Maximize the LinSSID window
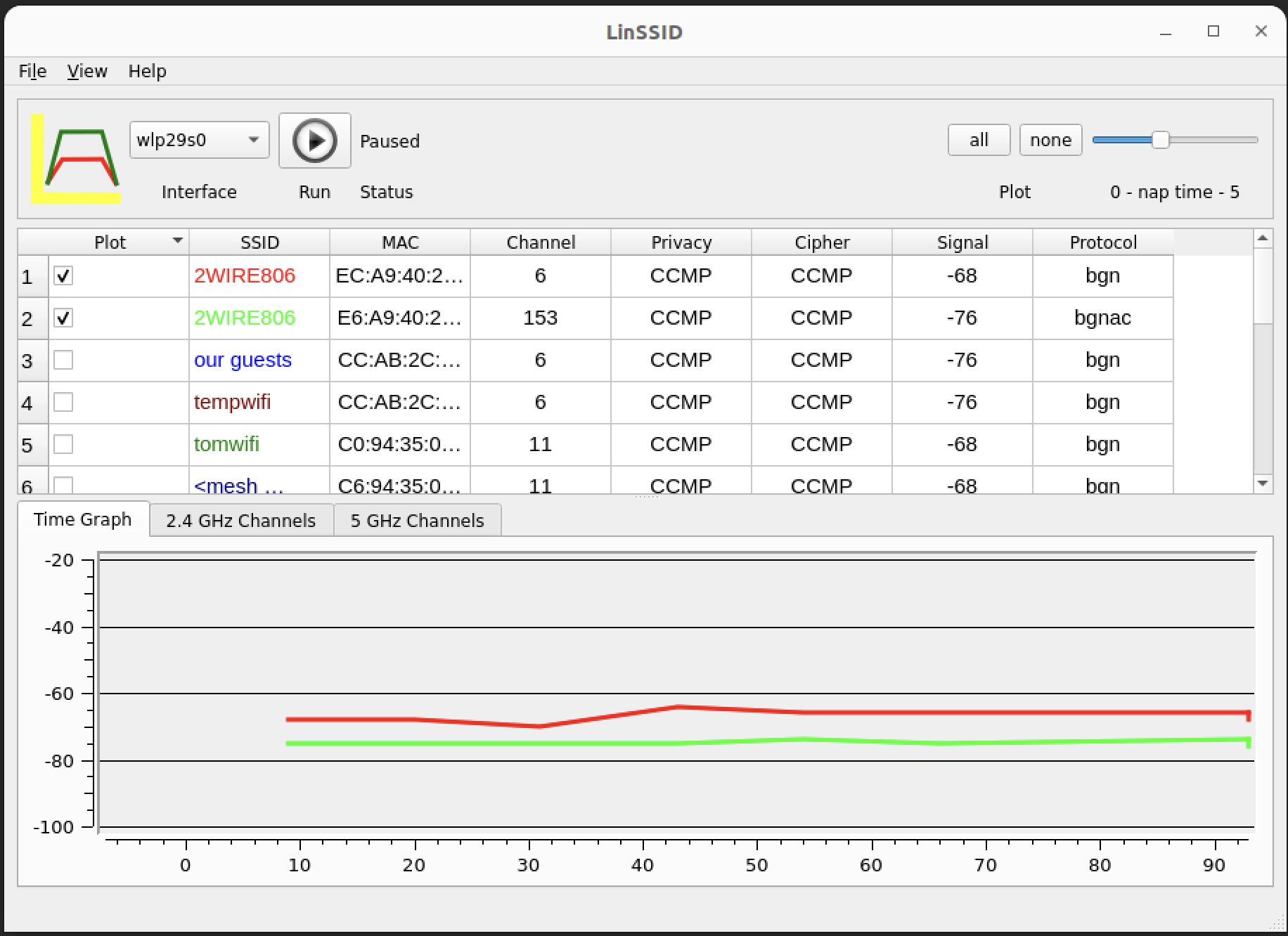 coord(1213,32)
